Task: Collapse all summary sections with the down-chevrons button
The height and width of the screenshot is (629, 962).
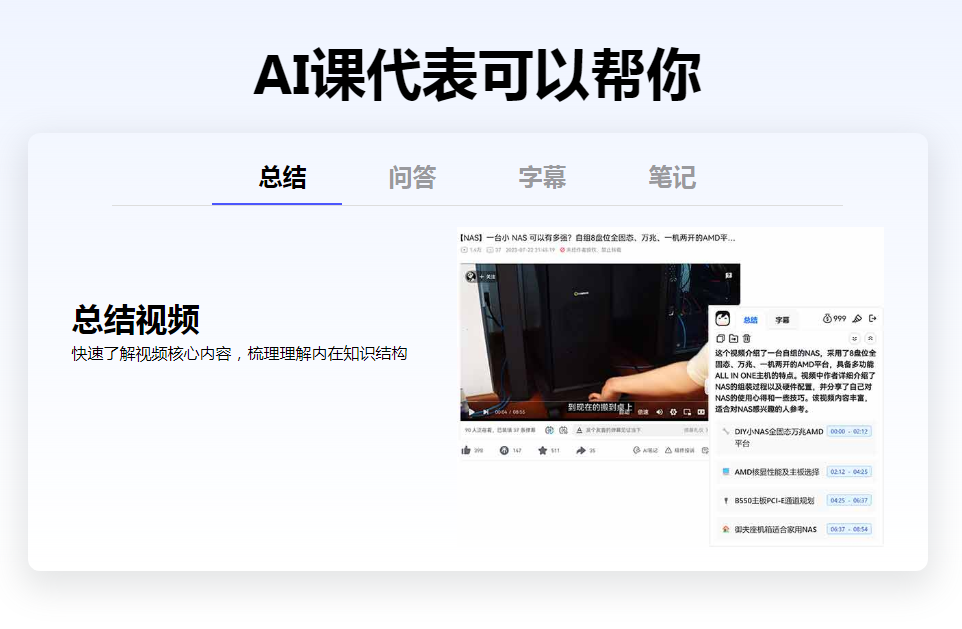Action: [x=854, y=339]
